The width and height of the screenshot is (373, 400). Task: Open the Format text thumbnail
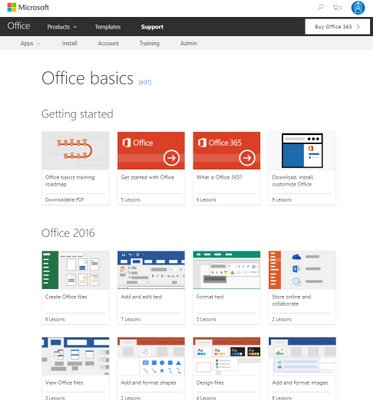pos(227,270)
